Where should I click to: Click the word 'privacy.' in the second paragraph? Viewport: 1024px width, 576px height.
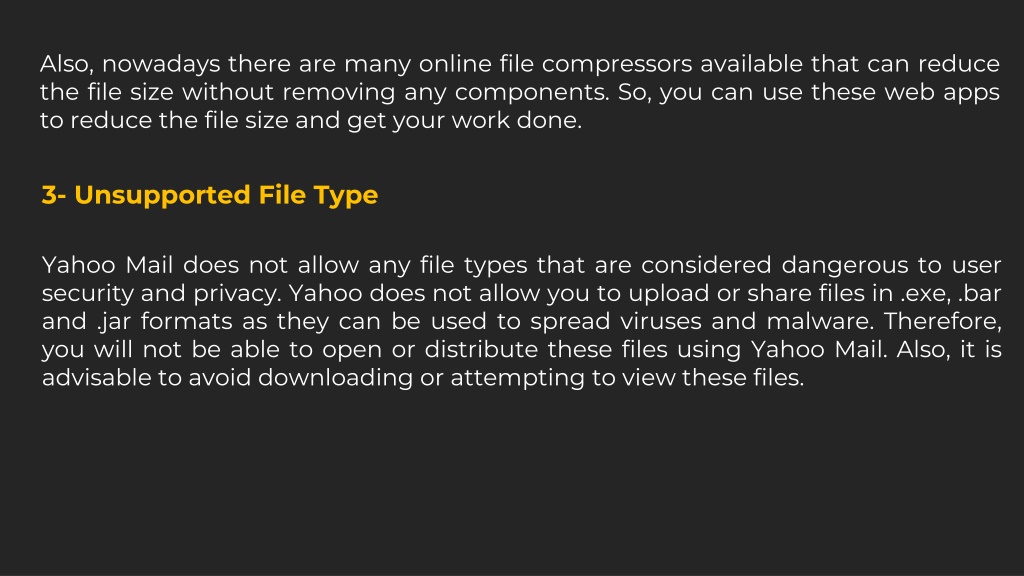(x=238, y=293)
